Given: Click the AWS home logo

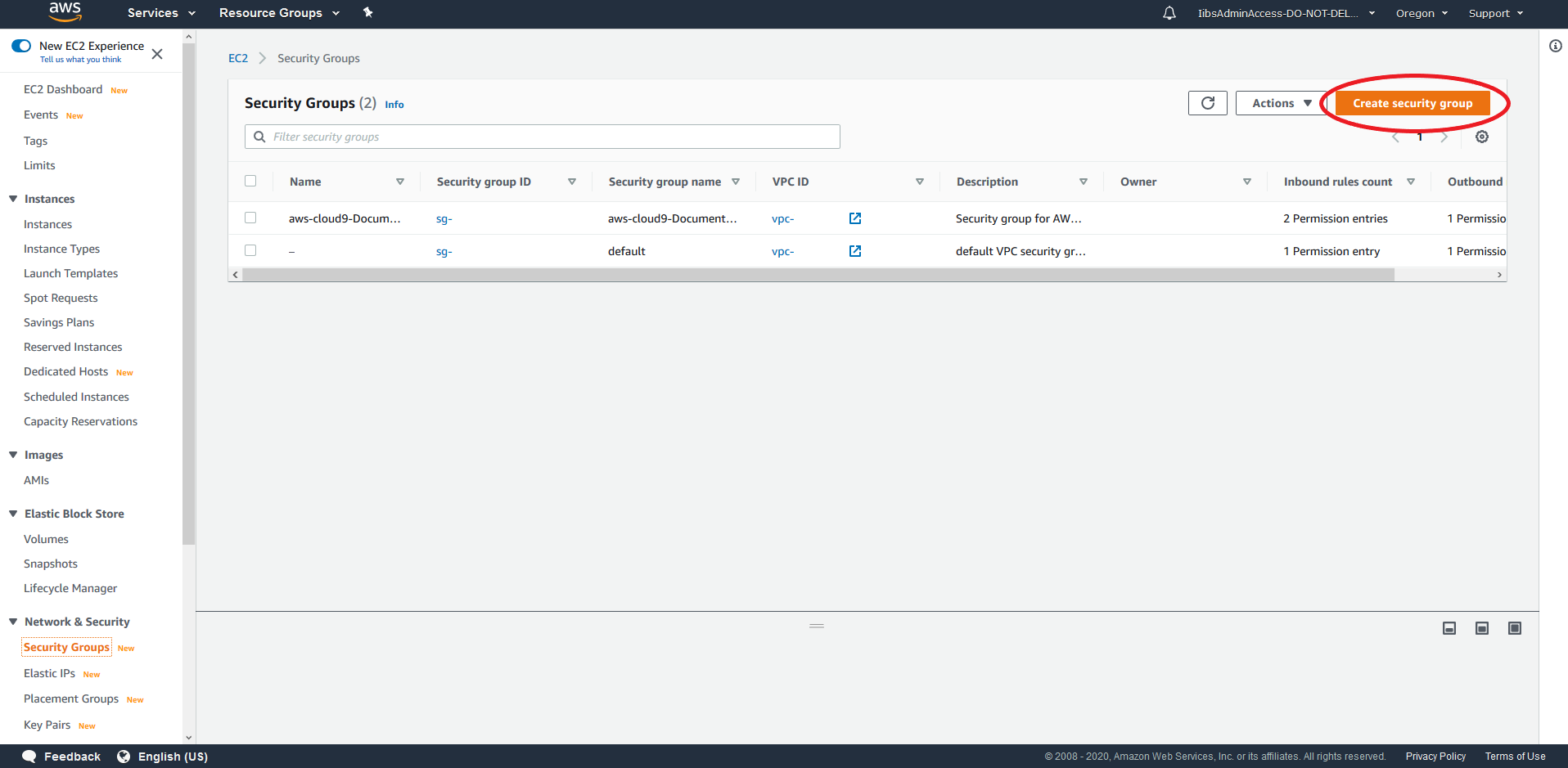Looking at the screenshot, I should click(65, 12).
